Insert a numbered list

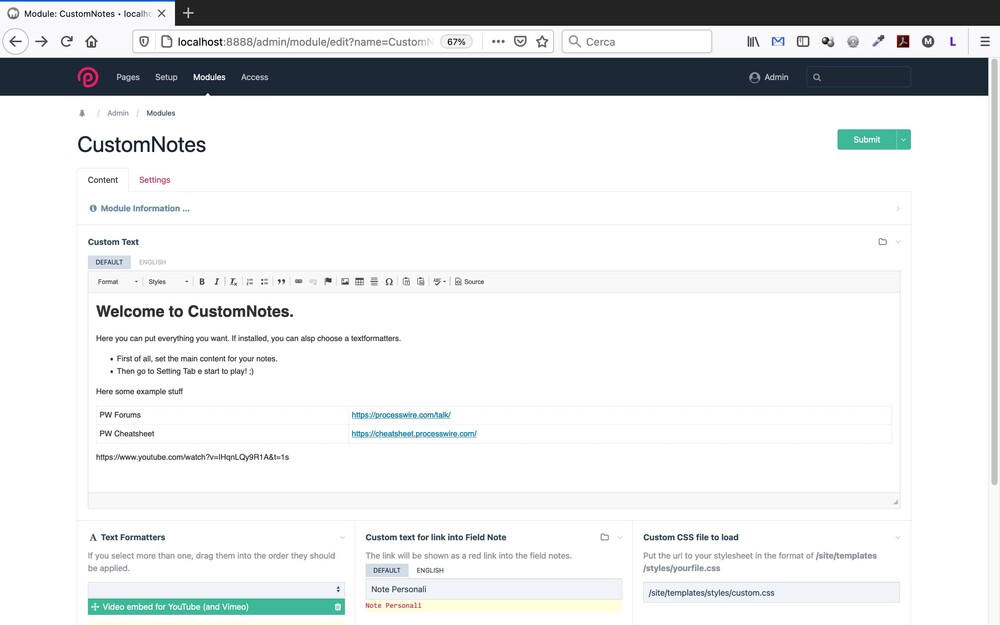[250, 282]
